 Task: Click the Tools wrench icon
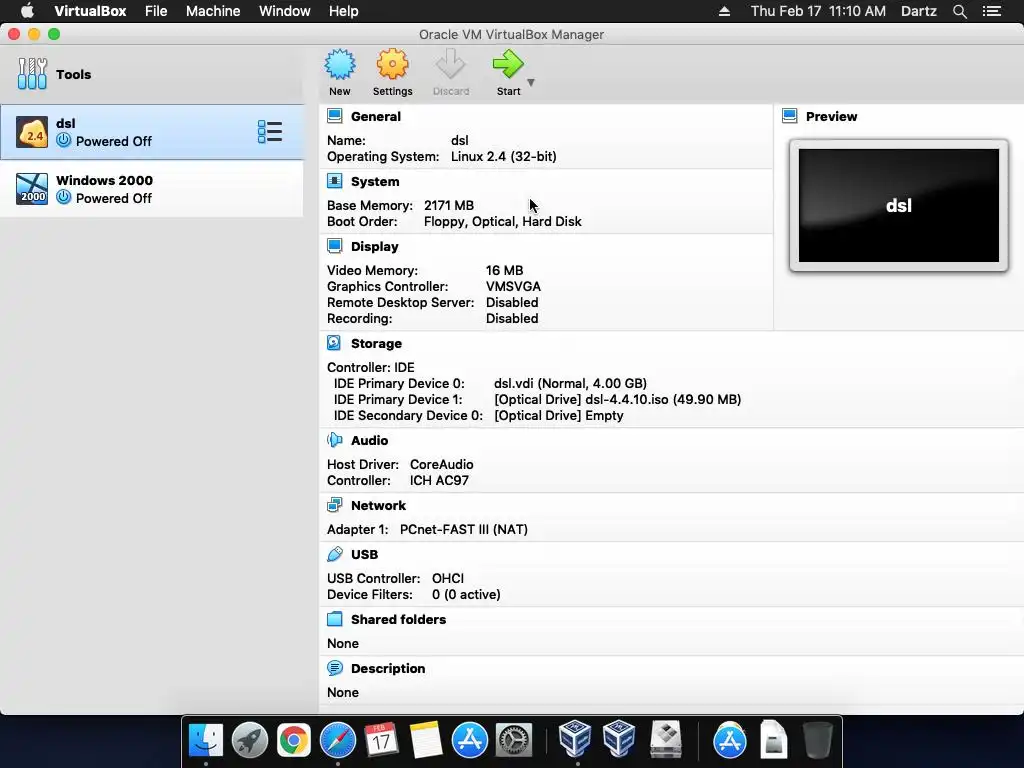(x=32, y=74)
